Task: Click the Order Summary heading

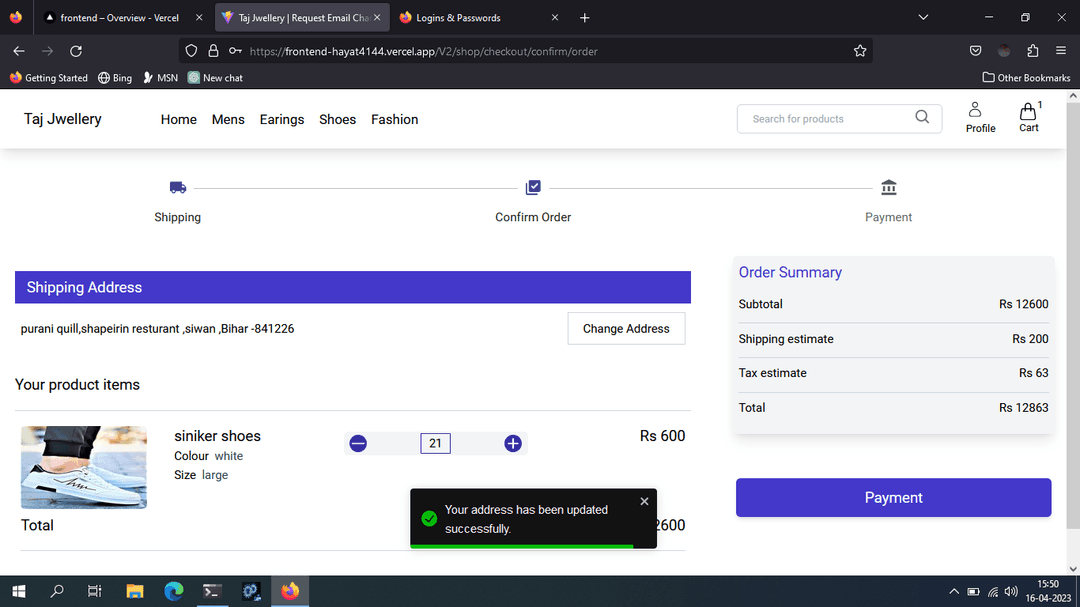Action: point(790,272)
